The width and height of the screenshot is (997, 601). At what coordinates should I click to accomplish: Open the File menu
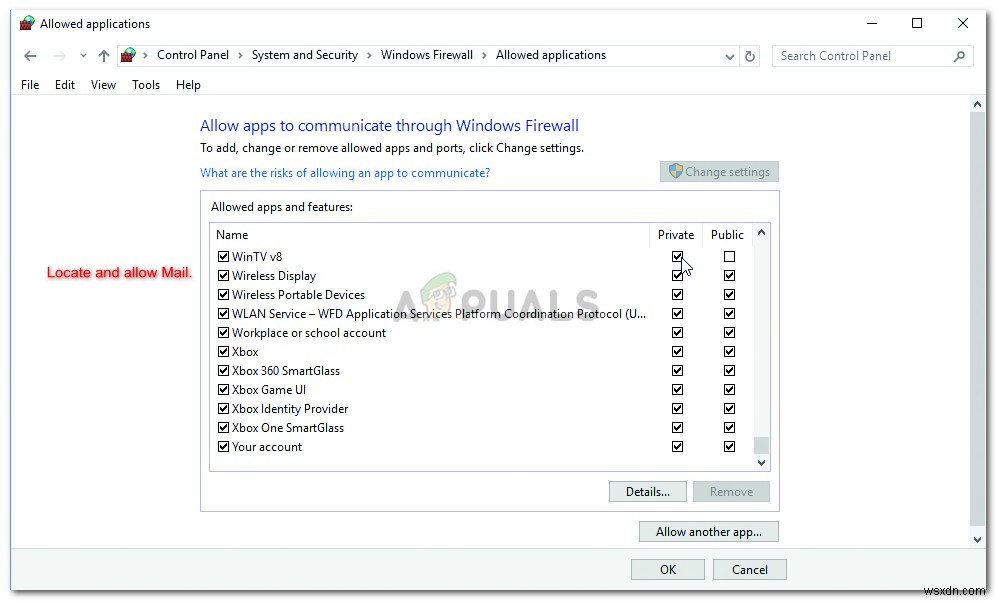30,85
